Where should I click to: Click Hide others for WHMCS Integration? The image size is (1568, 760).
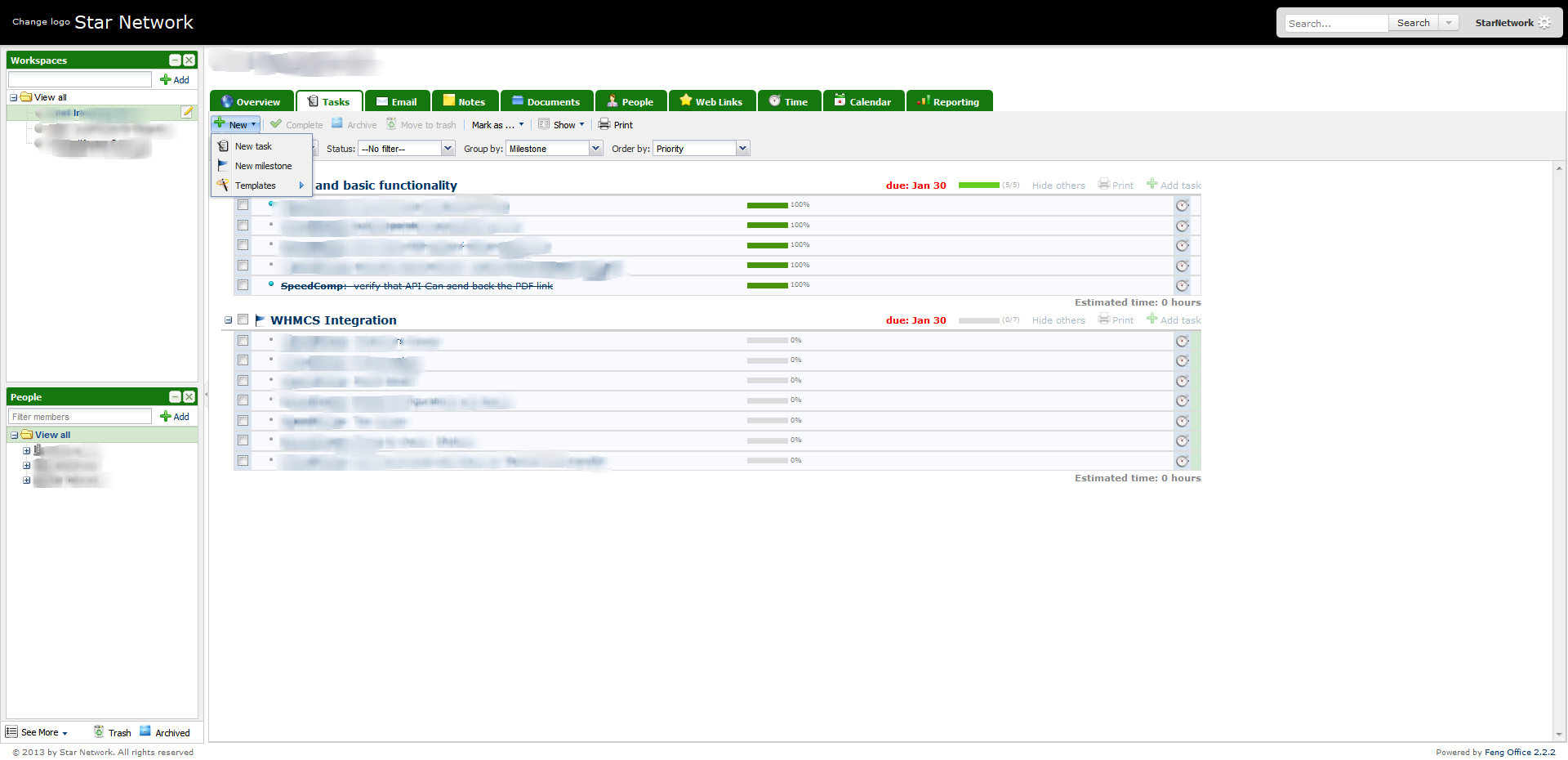[1058, 320]
